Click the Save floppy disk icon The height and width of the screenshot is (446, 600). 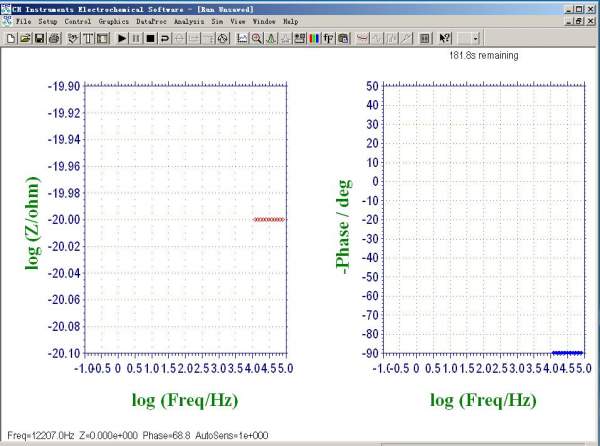[x=39, y=38]
